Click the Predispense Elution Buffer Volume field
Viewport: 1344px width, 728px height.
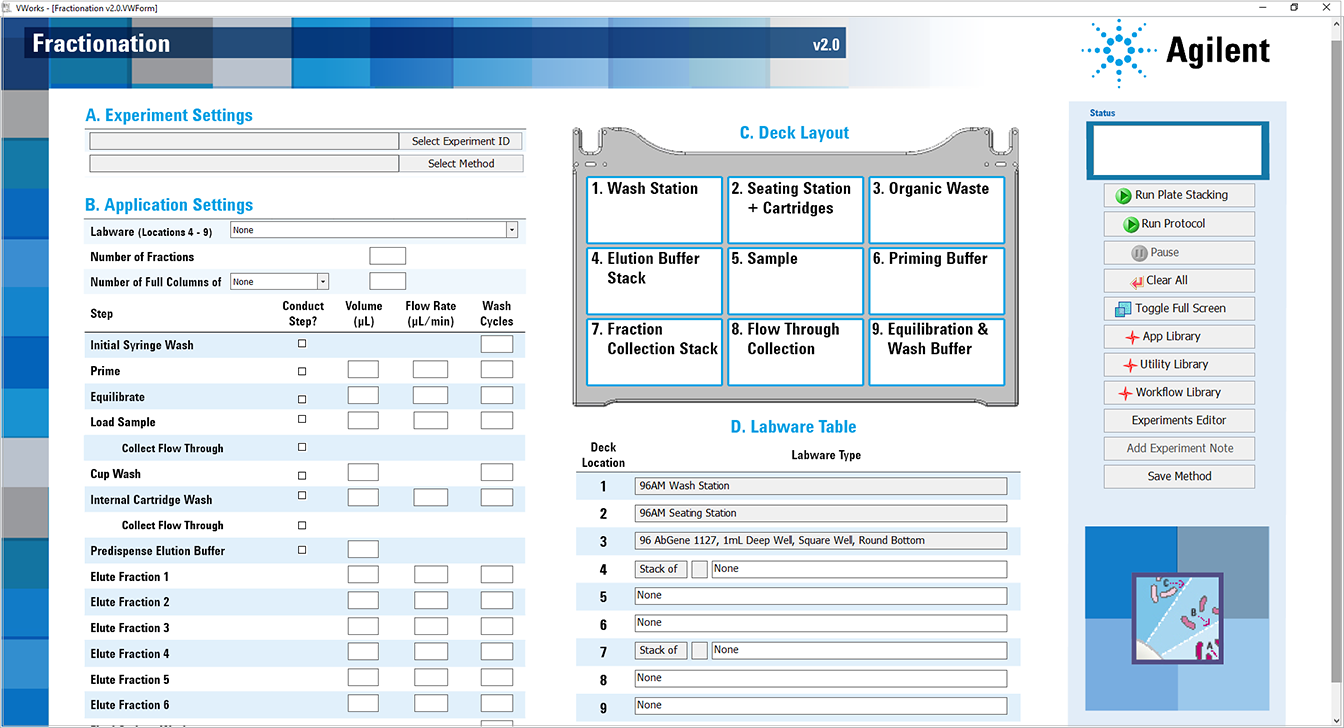click(363, 549)
